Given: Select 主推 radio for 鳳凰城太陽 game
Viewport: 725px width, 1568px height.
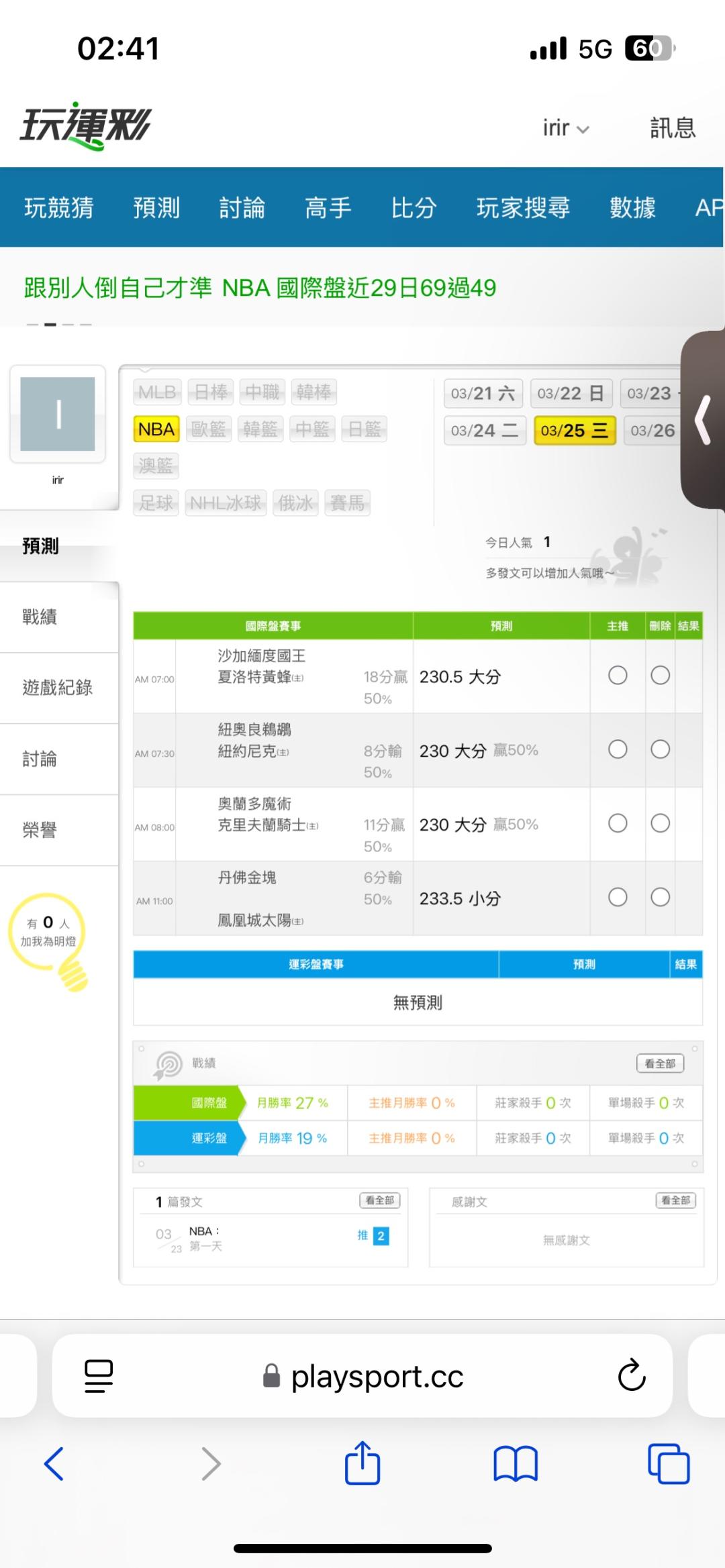Looking at the screenshot, I should click(618, 897).
